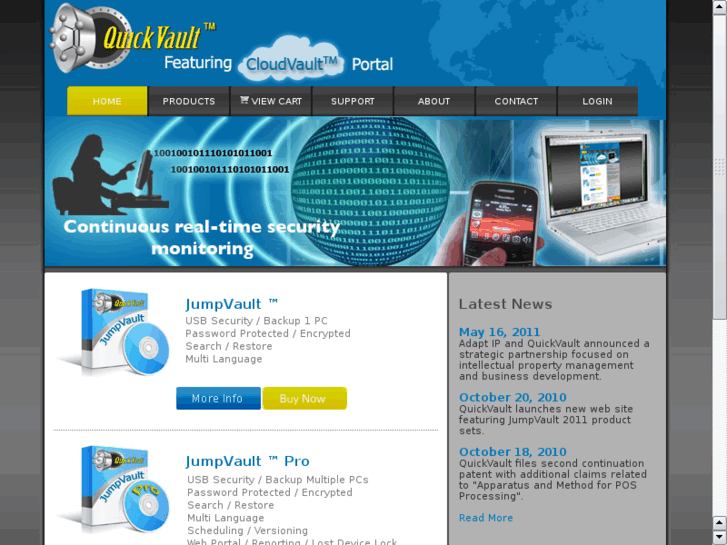
Task: Open the JumpVault product box image
Action: click(x=114, y=331)
